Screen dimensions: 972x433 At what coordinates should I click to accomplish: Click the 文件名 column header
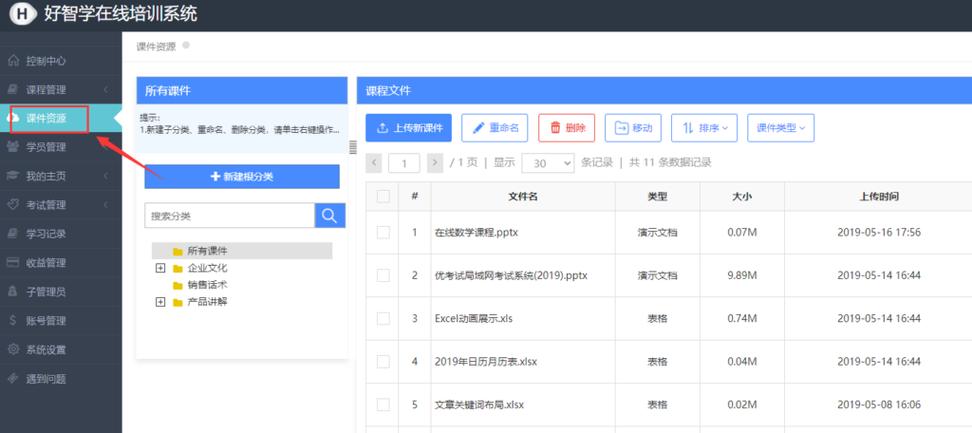523,197
